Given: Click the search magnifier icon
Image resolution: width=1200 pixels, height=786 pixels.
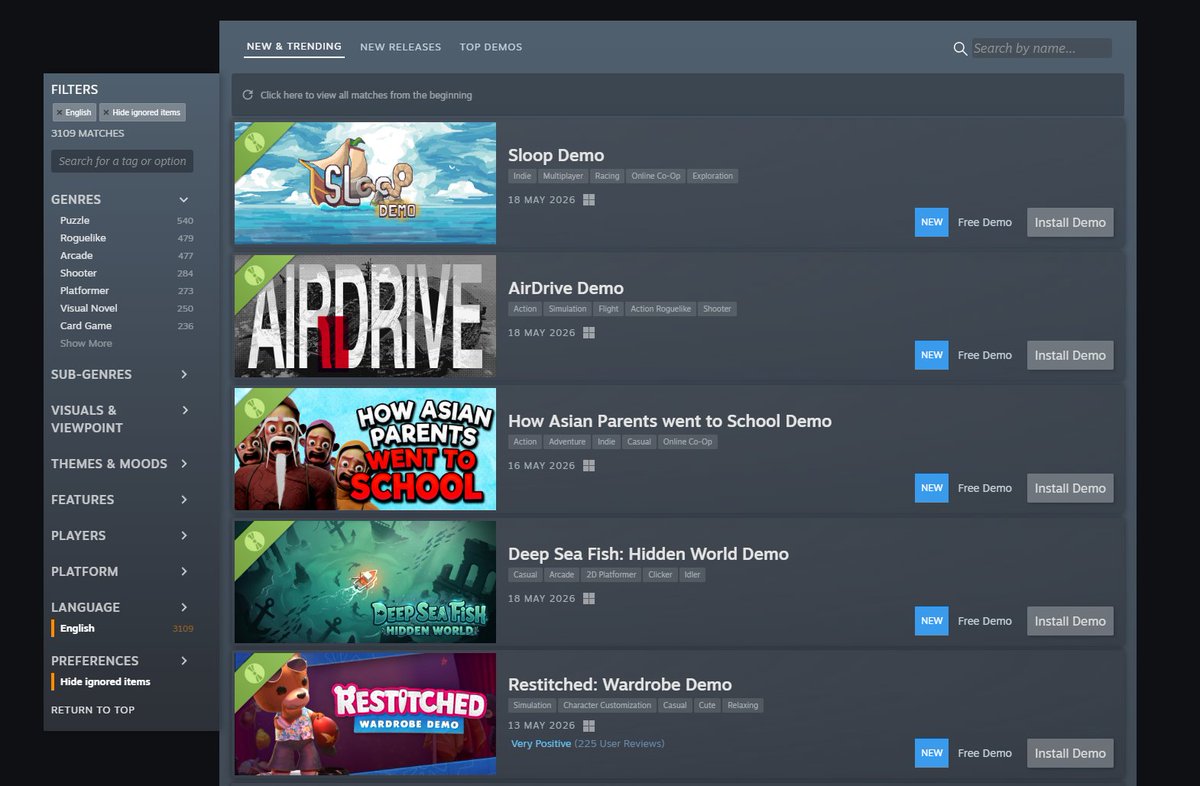Looking at the screenshot, I should (x=960, y=48).
